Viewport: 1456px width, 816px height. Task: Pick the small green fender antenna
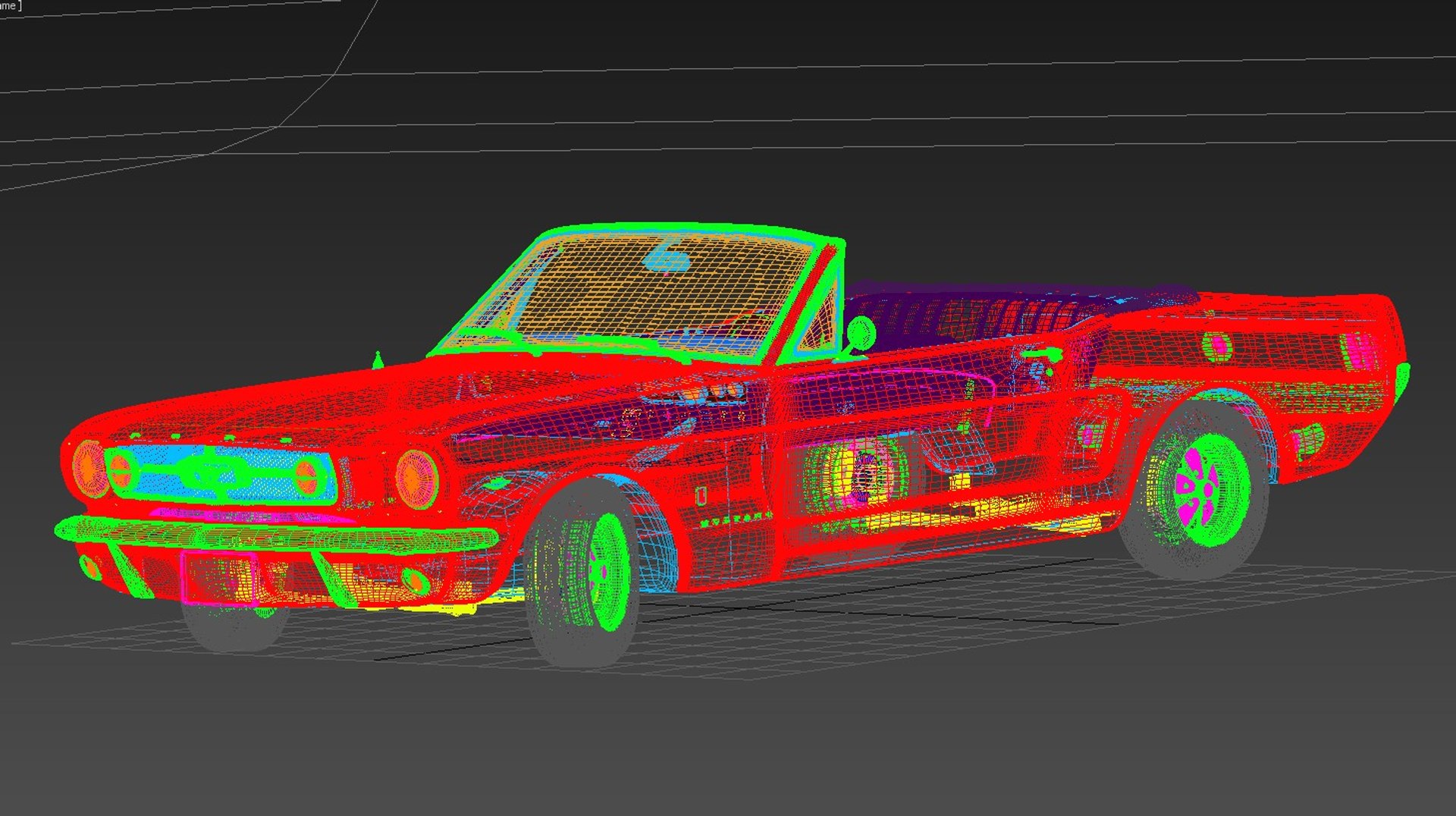tap(378, 360)
